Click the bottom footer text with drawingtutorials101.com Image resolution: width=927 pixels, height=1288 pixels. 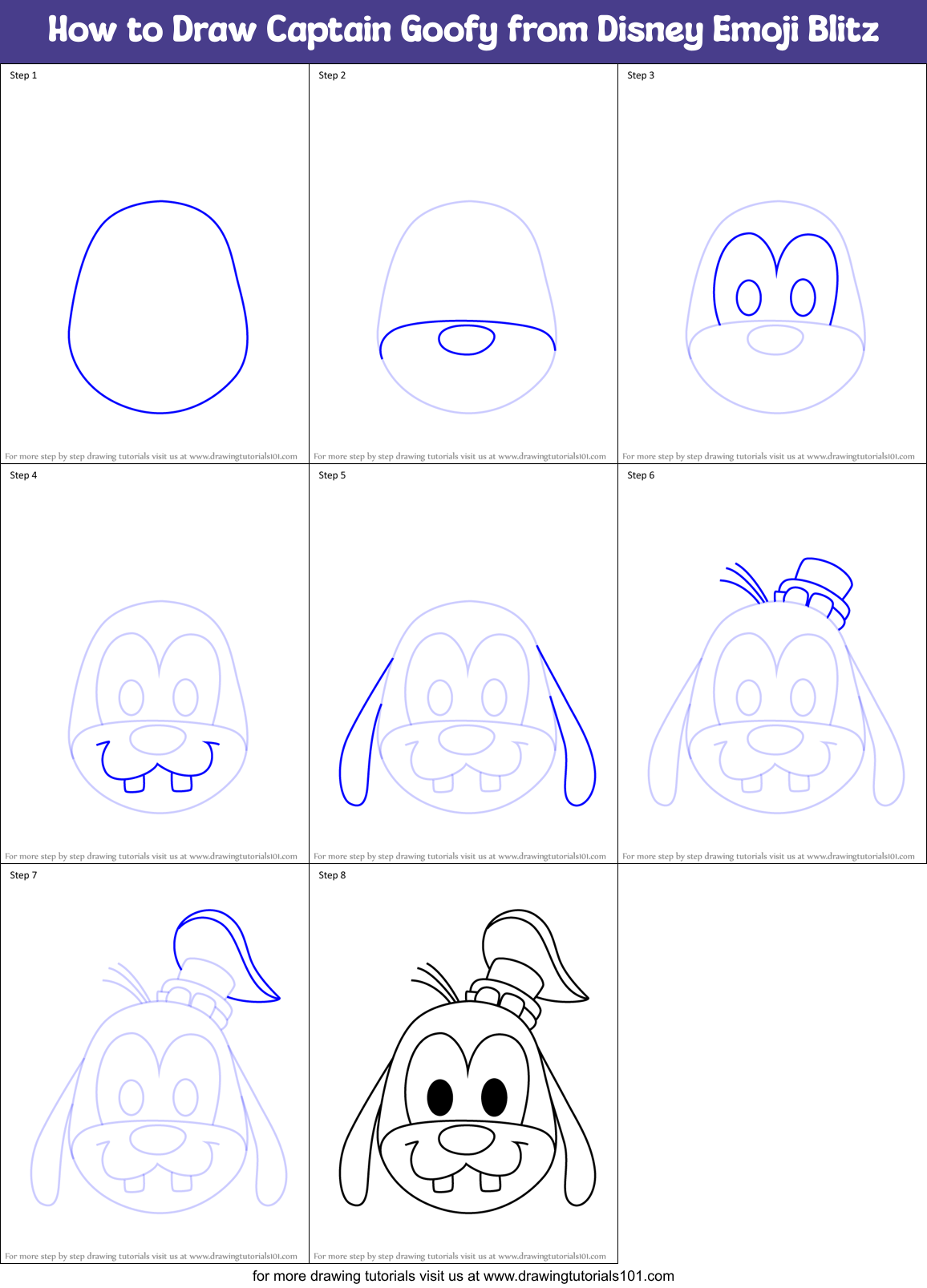tap(463, 1276)
